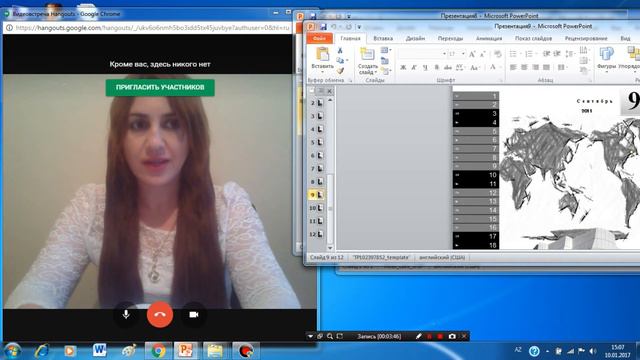Click the Clear formatting icon

click(x=497, y=54)
